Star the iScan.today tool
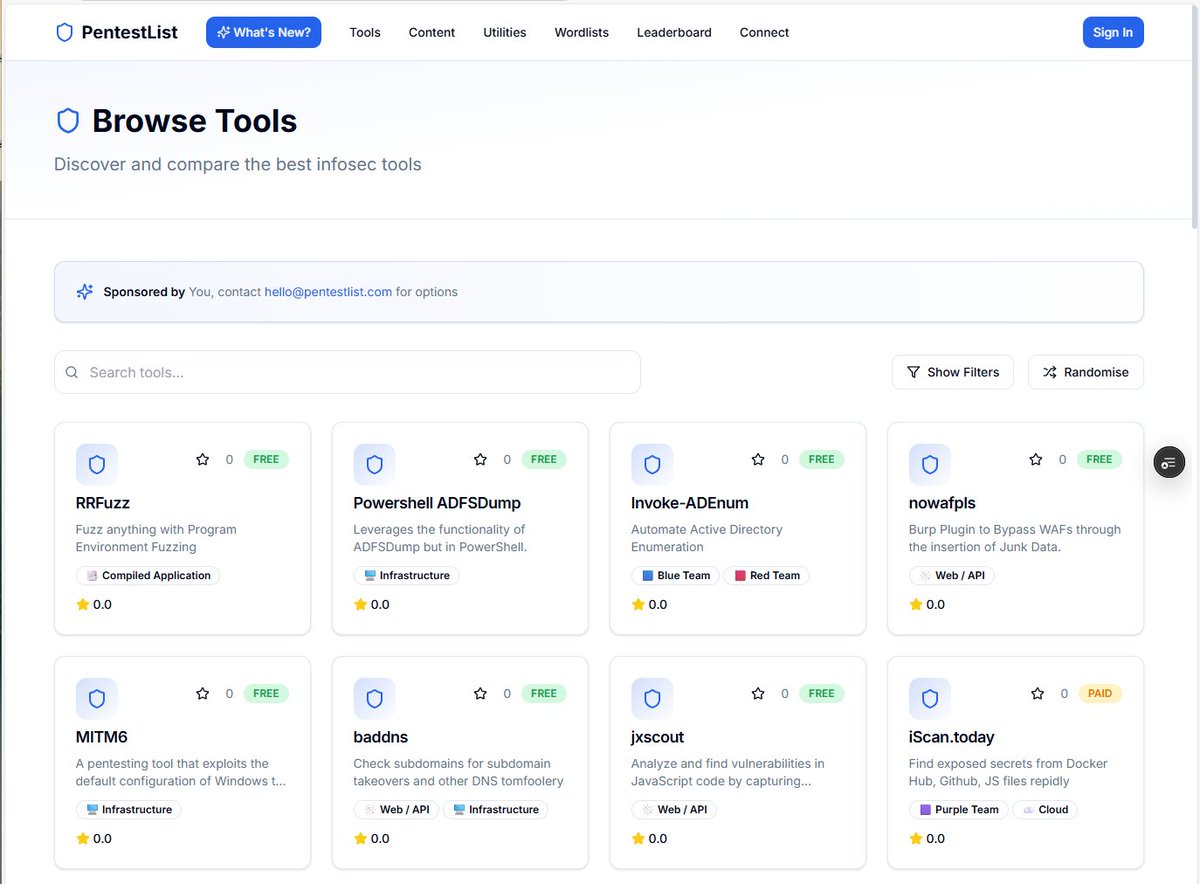The image size is (1200, 884). pos(1038,693)
